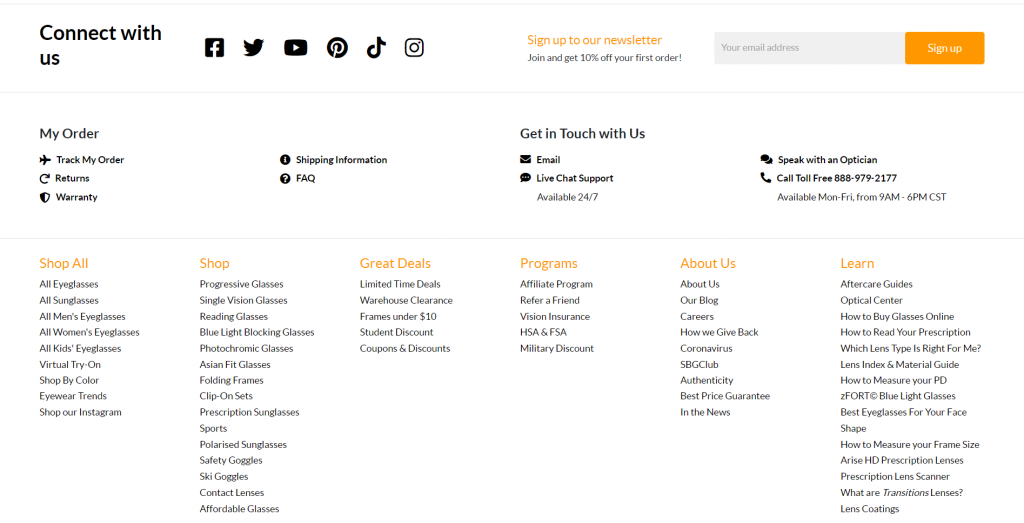Click the airplane icon beside Track My Order
Image resolution: width=1024 pixels, height=523 pixels.
click(45, 160)
